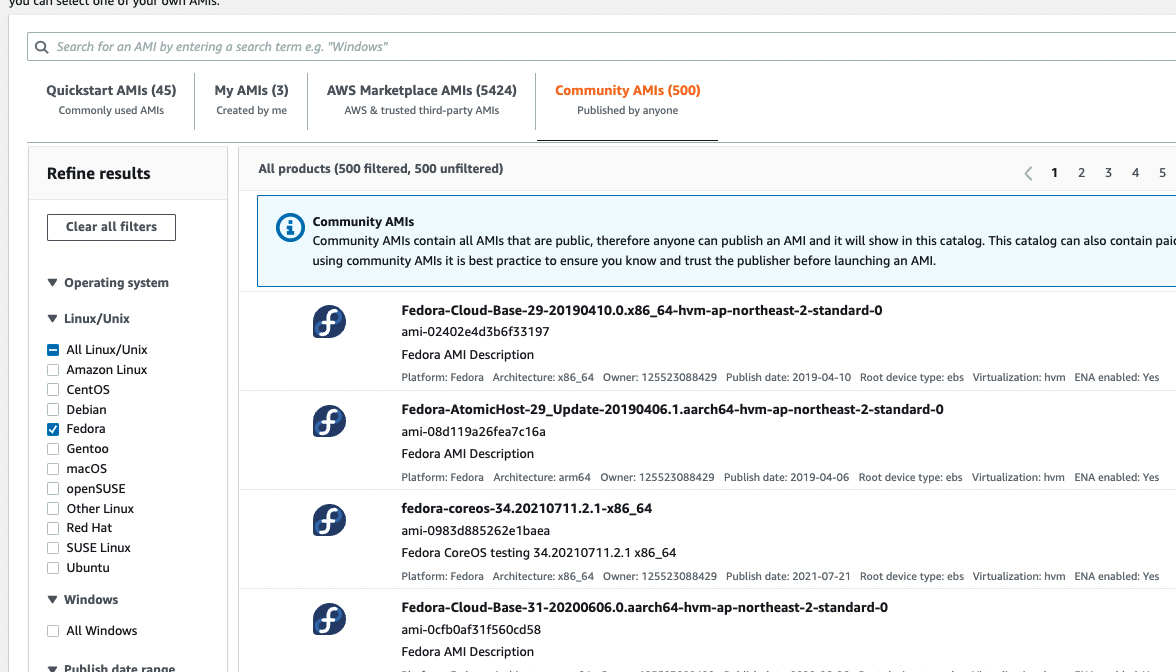Check the Gentoo filter
The width and height of the screenshot is (1176, 672).
pyautogui.click(x=52, y=449)
